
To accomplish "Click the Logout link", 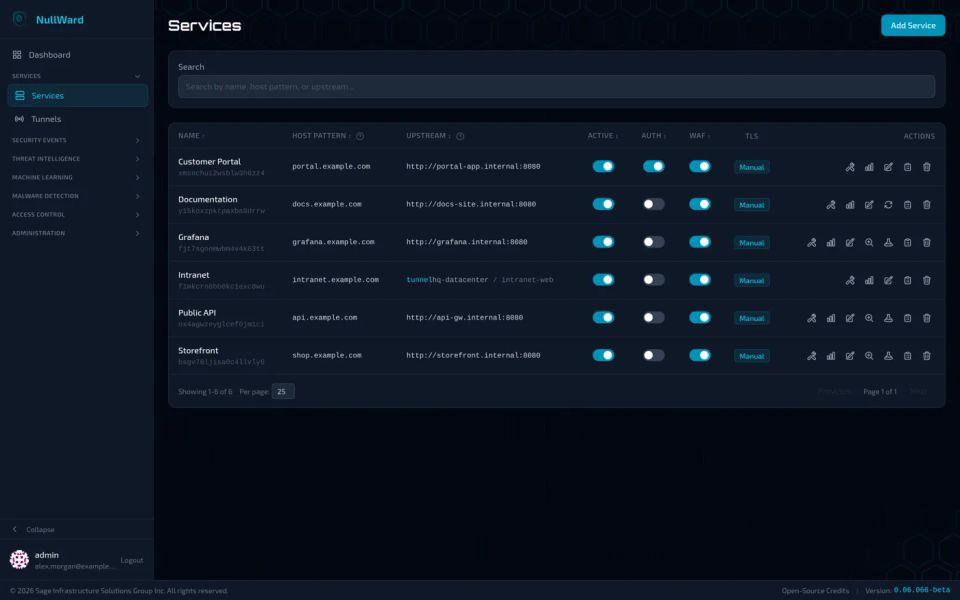I will tap(132, 560).
